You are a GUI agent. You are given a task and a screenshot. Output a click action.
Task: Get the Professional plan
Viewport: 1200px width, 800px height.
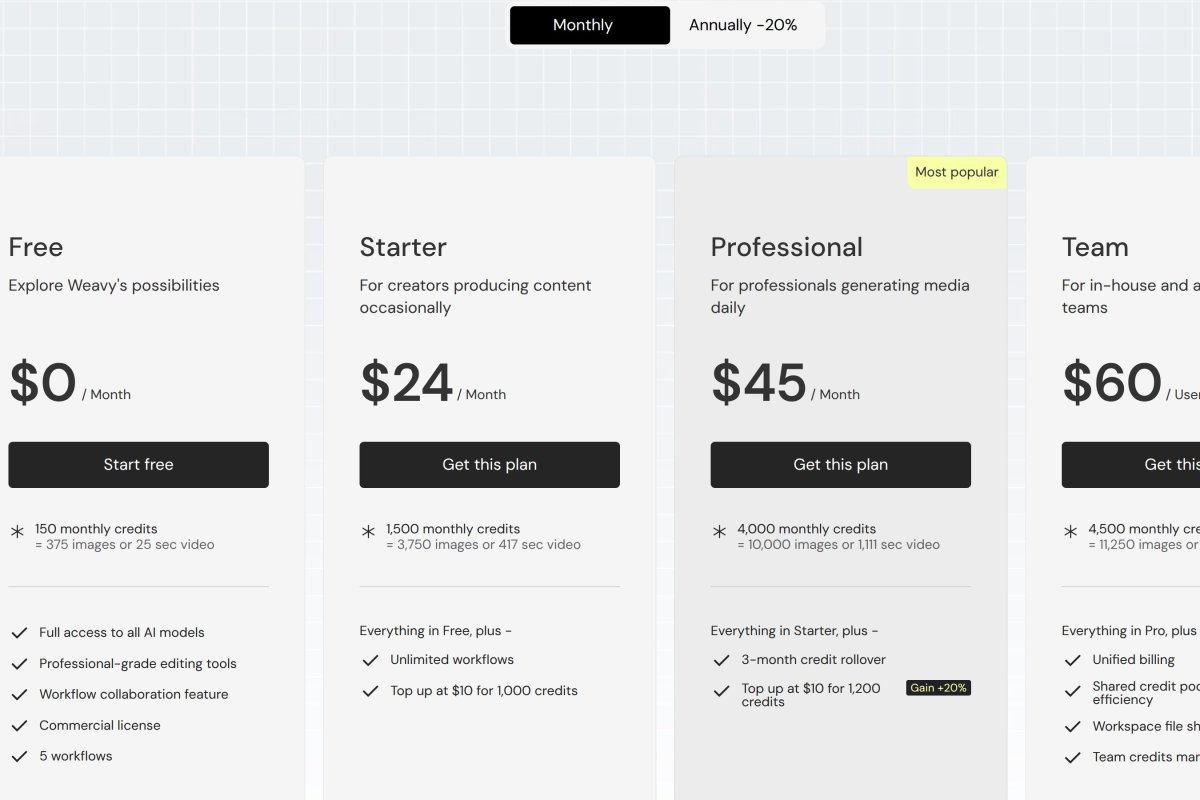pyautogui.click(x=840, y=465)
